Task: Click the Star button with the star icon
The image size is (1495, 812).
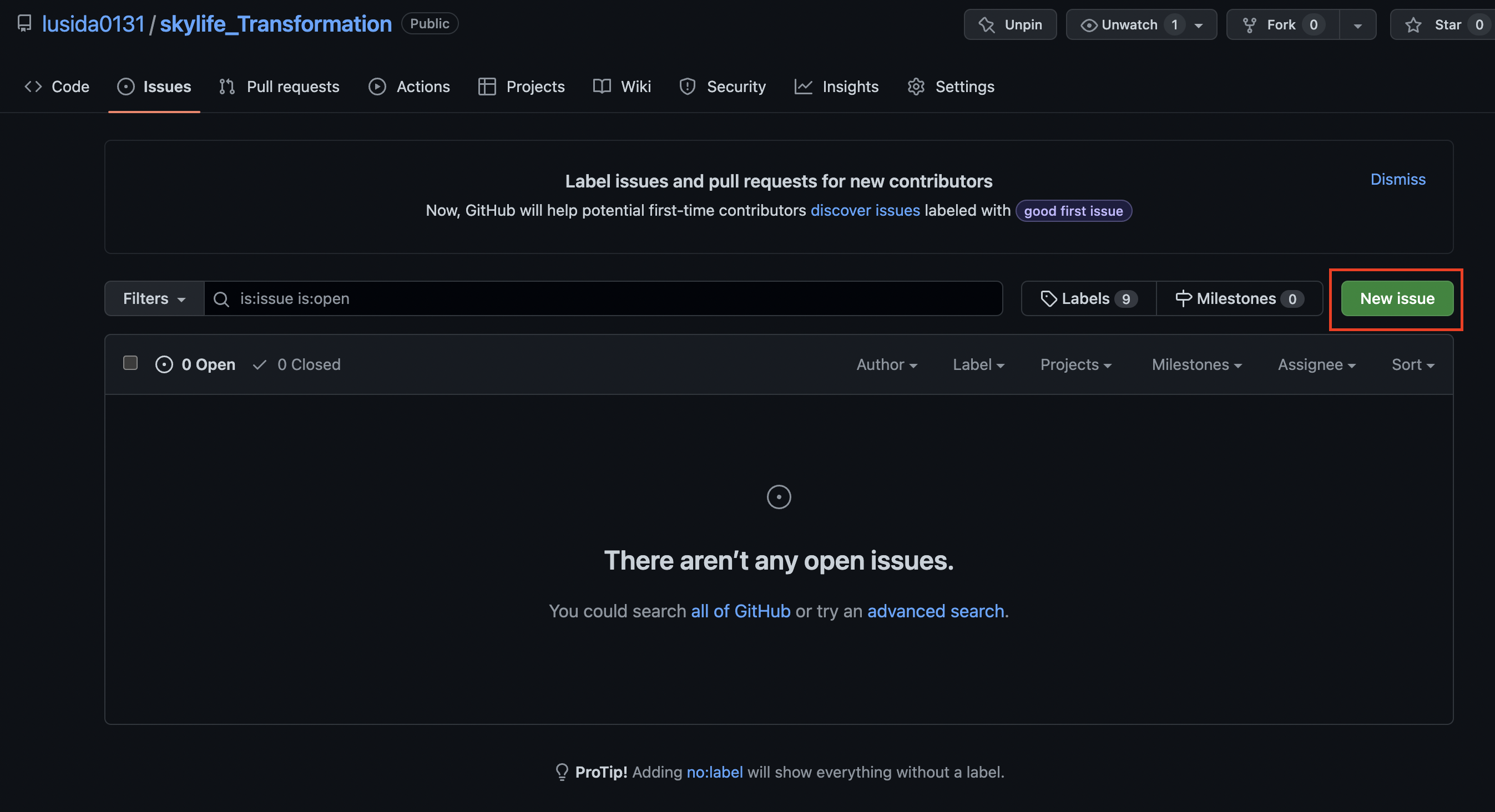Action: [1440, 24]
